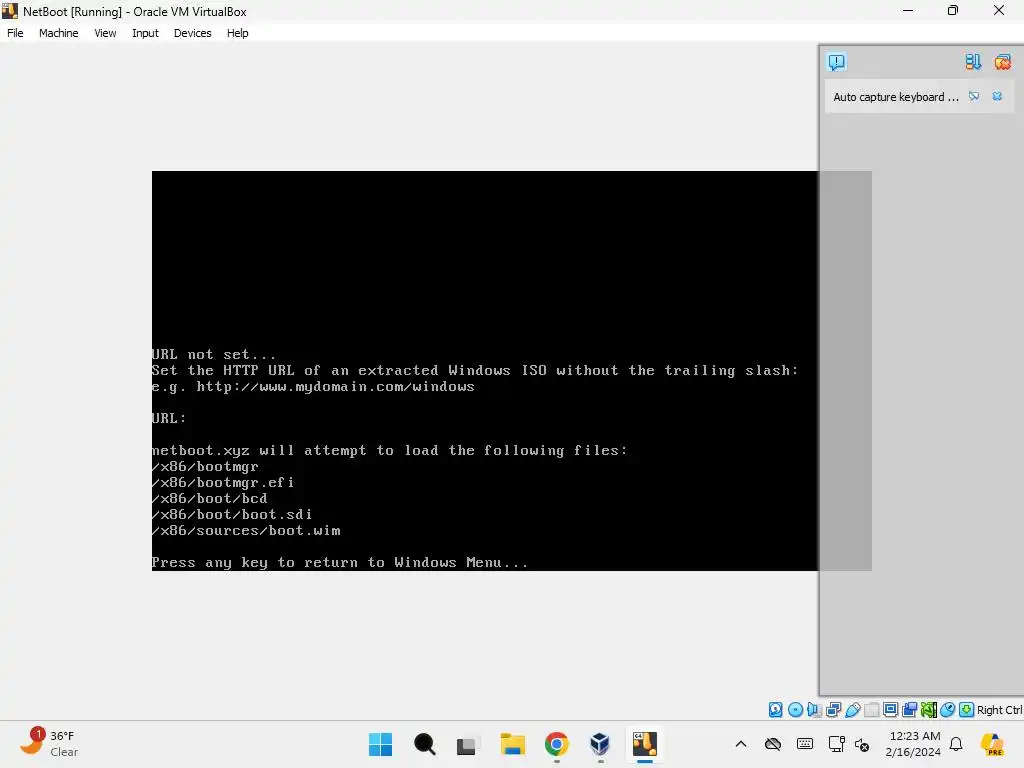The image size is (1024, 768).
Task: Click the VirtualBox title bar app icon
Action: (x=10, y=11)
